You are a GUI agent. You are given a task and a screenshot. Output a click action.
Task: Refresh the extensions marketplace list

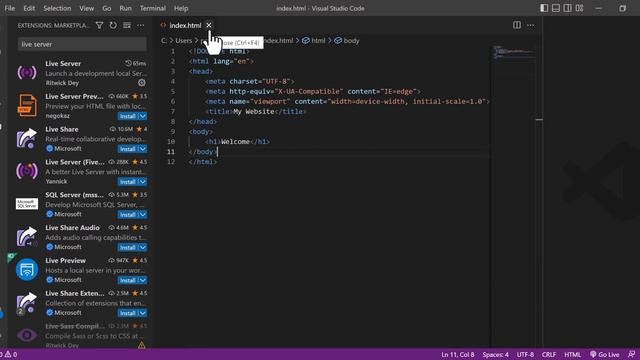tap(113, 25)
